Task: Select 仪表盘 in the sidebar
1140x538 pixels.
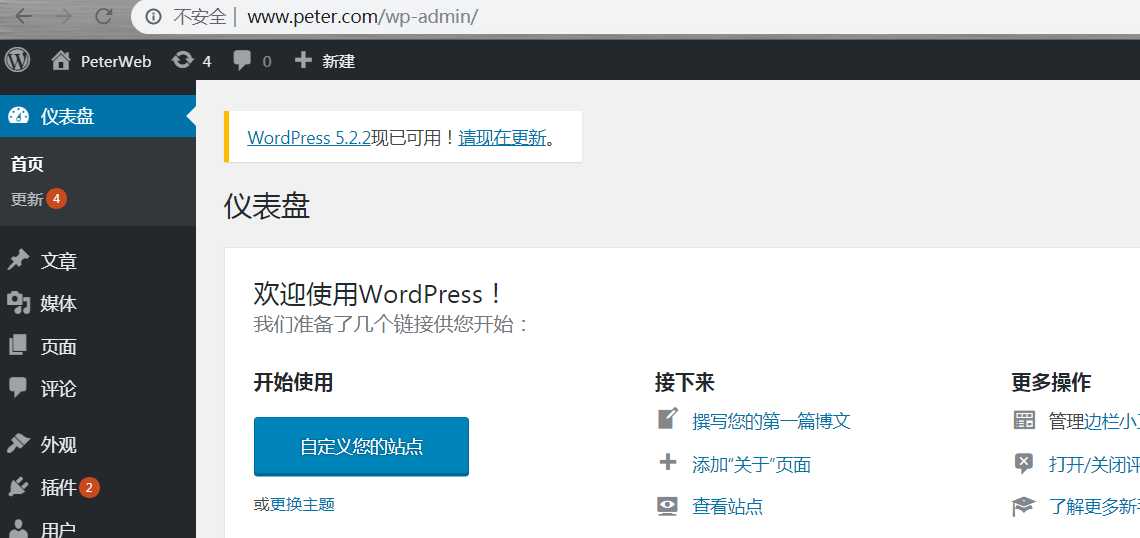Action: pos(68,116)
